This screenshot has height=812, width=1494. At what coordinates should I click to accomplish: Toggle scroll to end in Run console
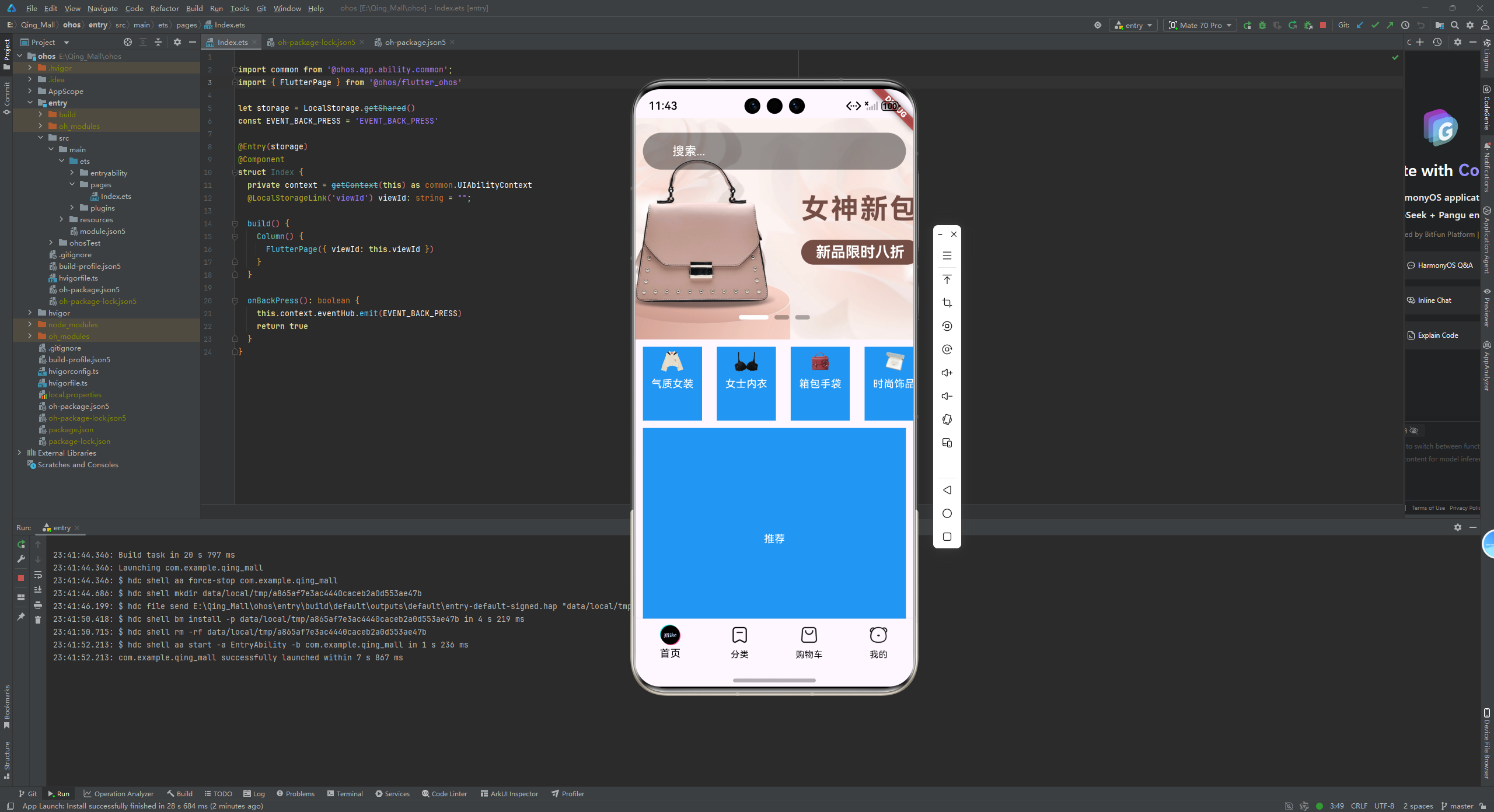point(38,590)
